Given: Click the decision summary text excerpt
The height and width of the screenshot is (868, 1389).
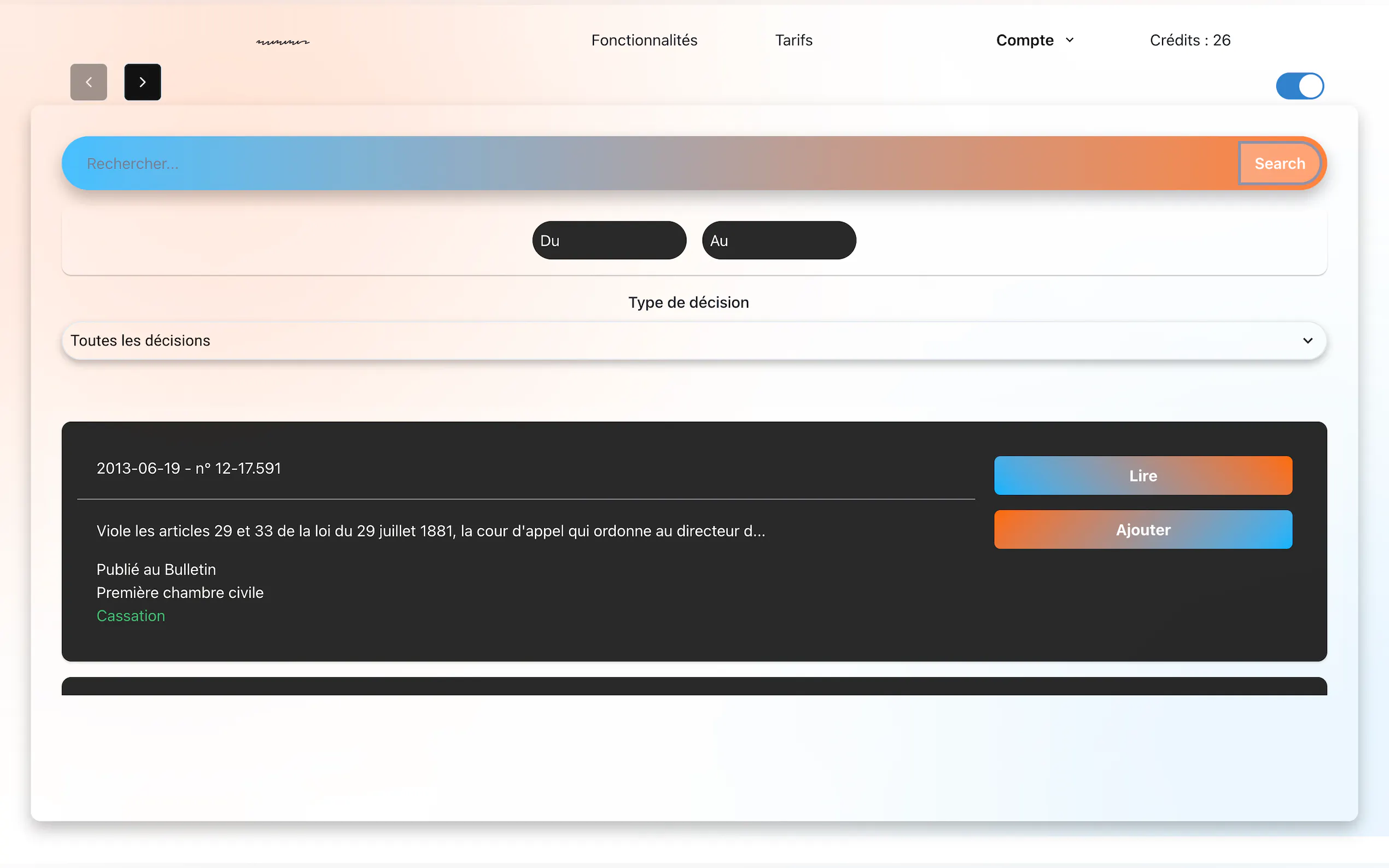Looking at the screenshot, I should click(x=431, y=531).
